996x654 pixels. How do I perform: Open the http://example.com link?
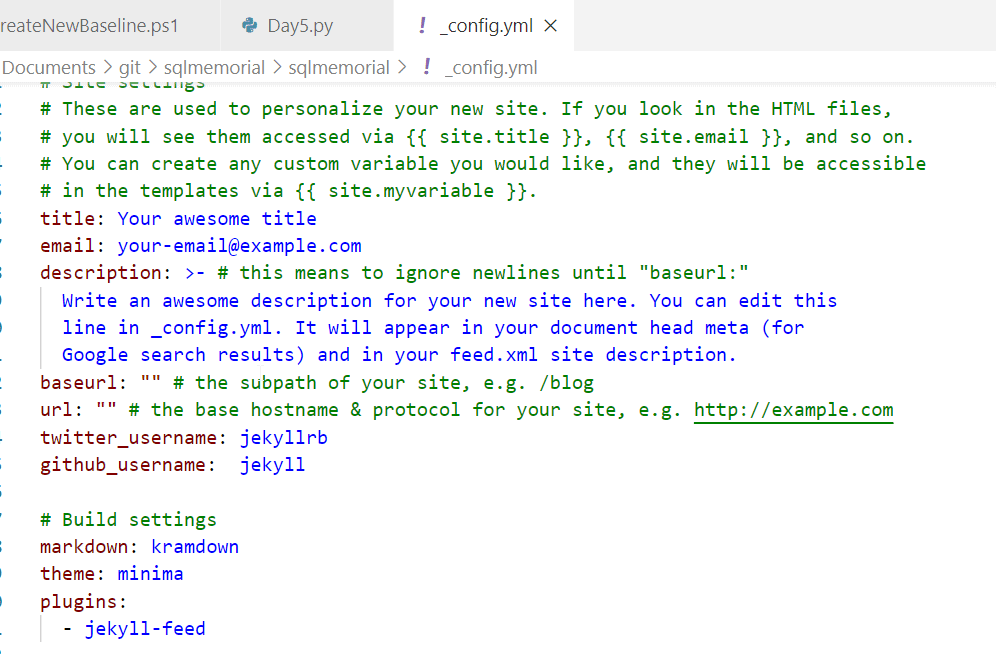point(793,410)
